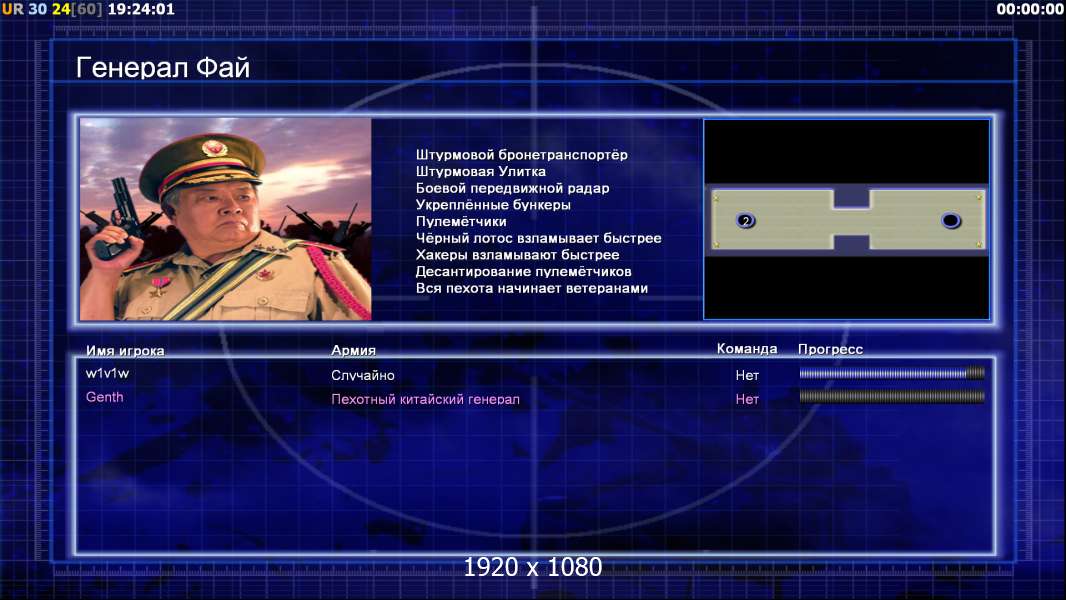Viewport: 1066px width, 600px height.
Task: Click player name 'Genth'
Action: [105, 397]
